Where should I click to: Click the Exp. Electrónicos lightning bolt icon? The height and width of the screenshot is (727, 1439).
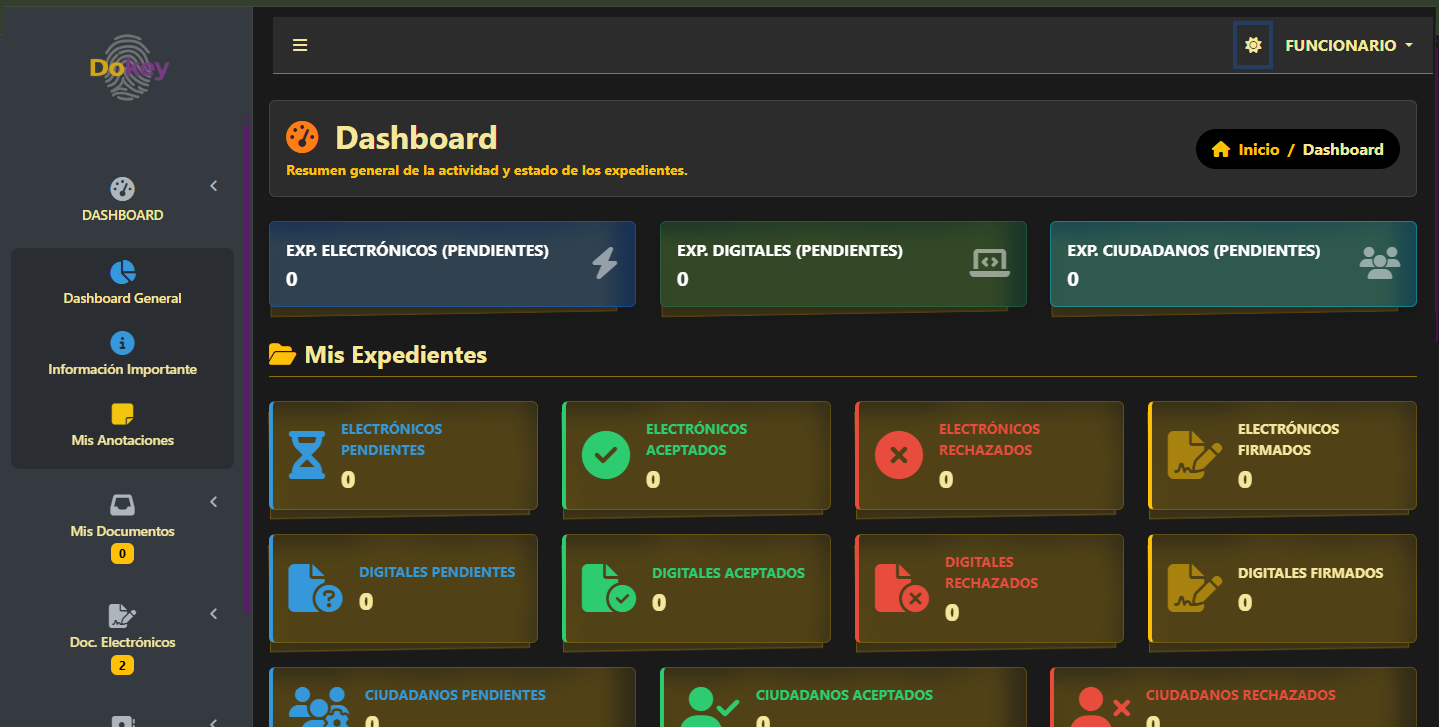(604, 263)
